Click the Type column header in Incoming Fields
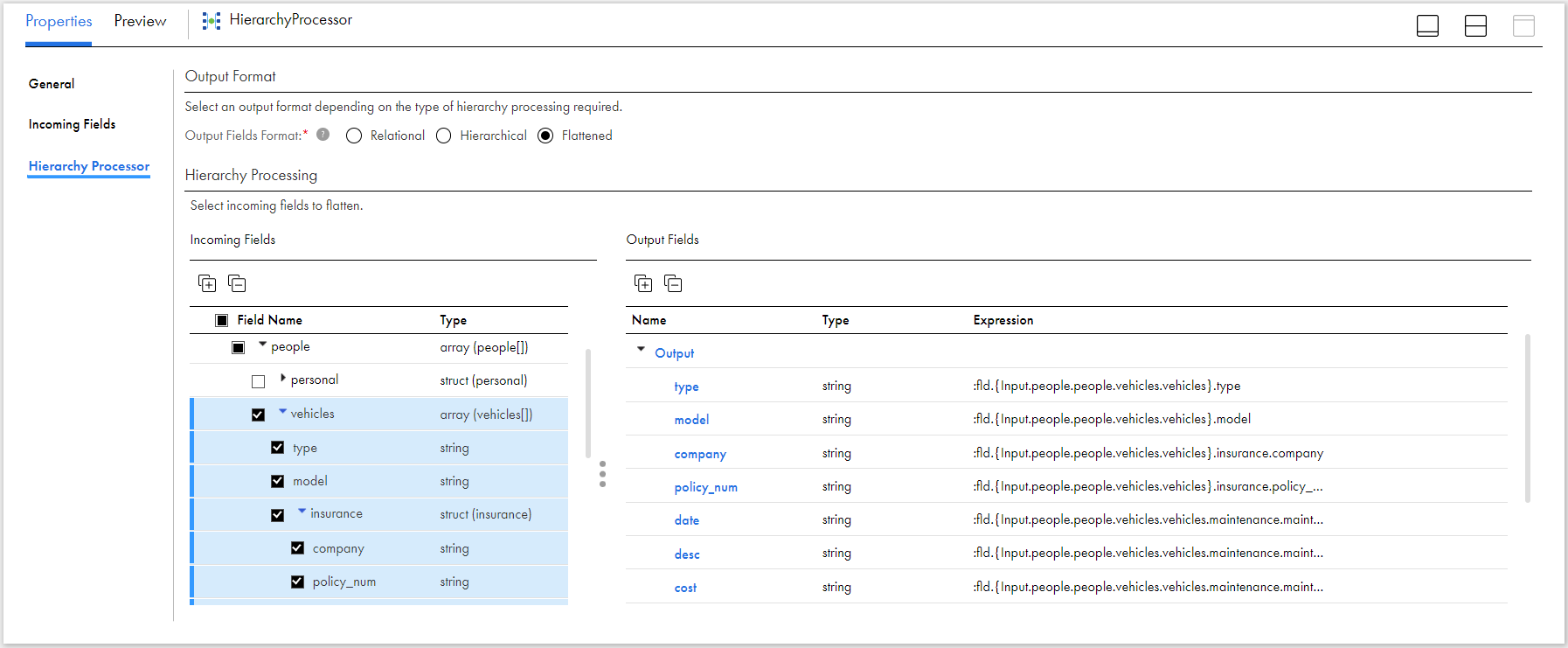The height and width of the screenshot is (648, 1568). (x=453, y=320)
